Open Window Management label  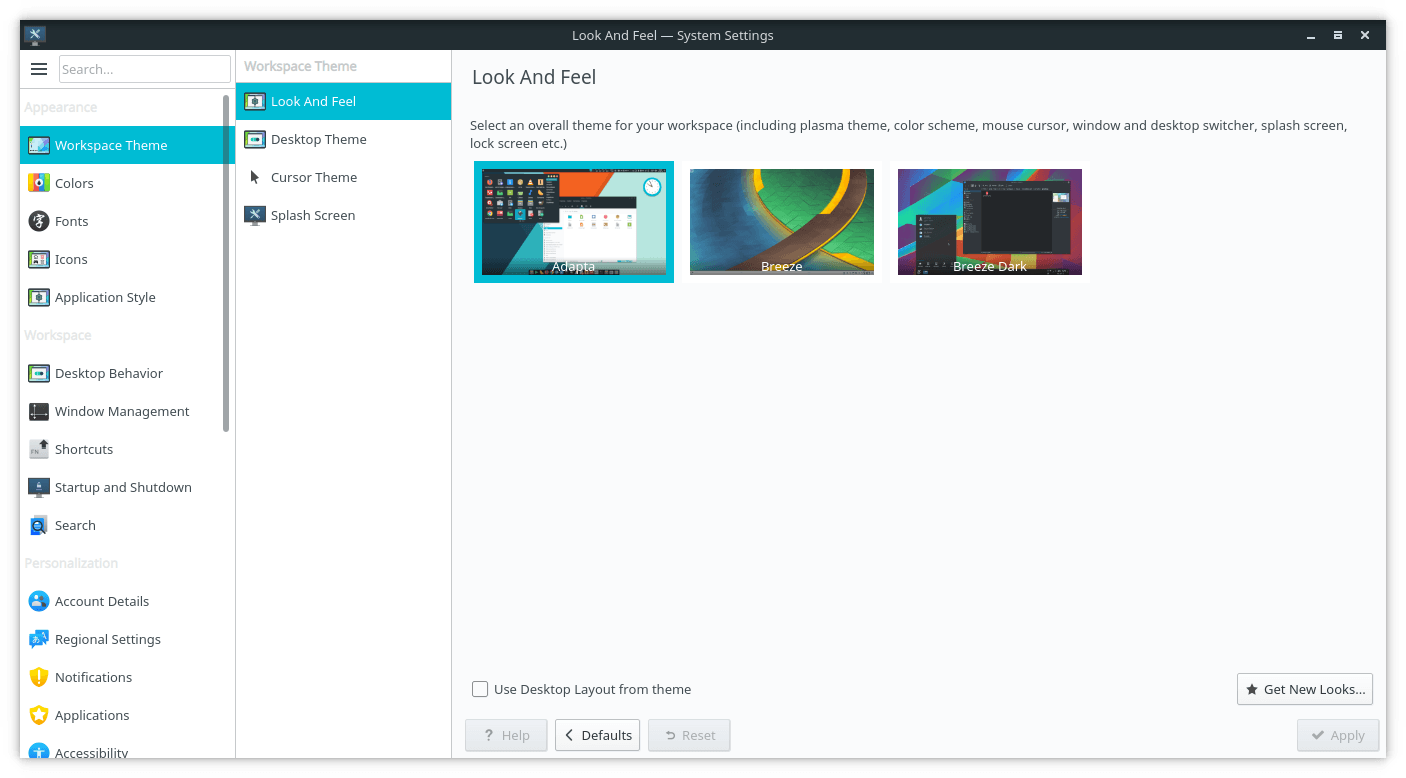click(122, 411)
